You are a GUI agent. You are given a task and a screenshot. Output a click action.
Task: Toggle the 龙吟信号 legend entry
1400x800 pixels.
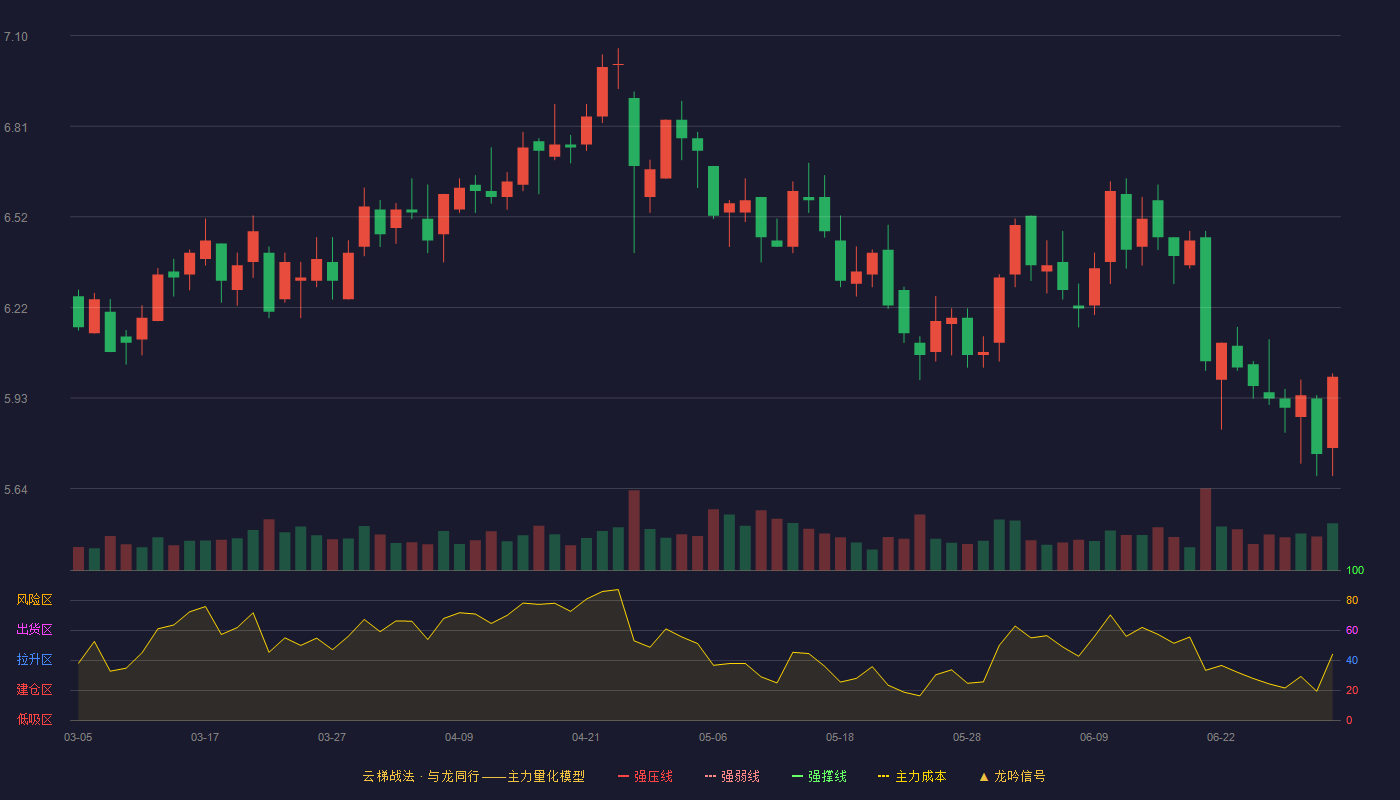tap(1012, 776)
